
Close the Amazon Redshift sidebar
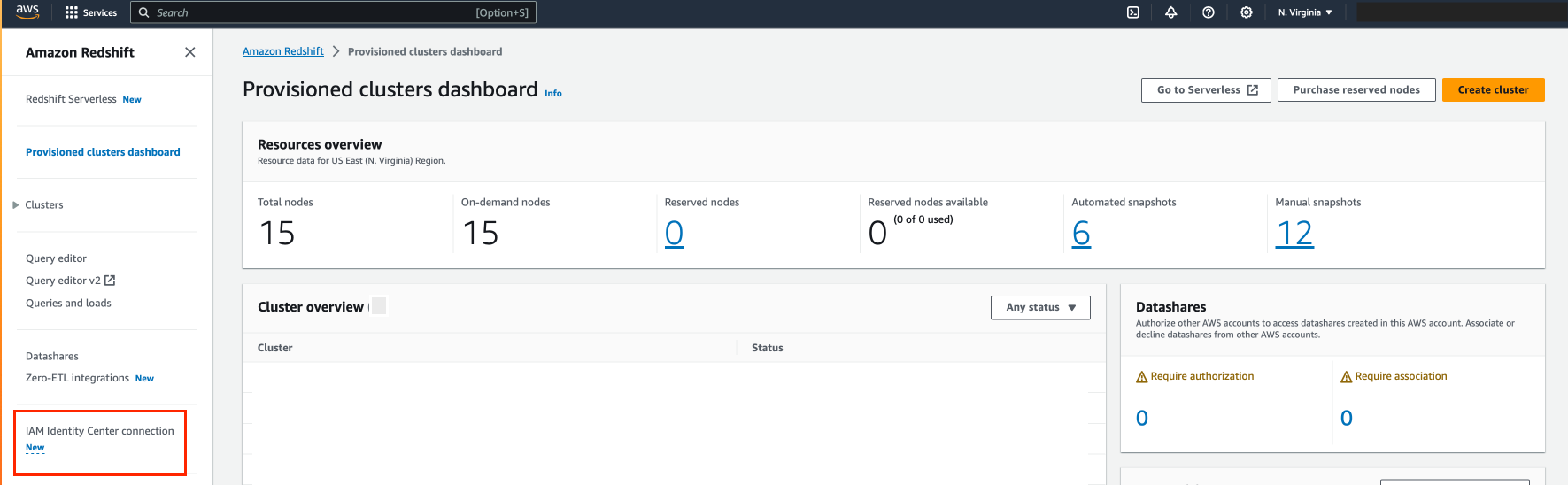pos(189,52)
